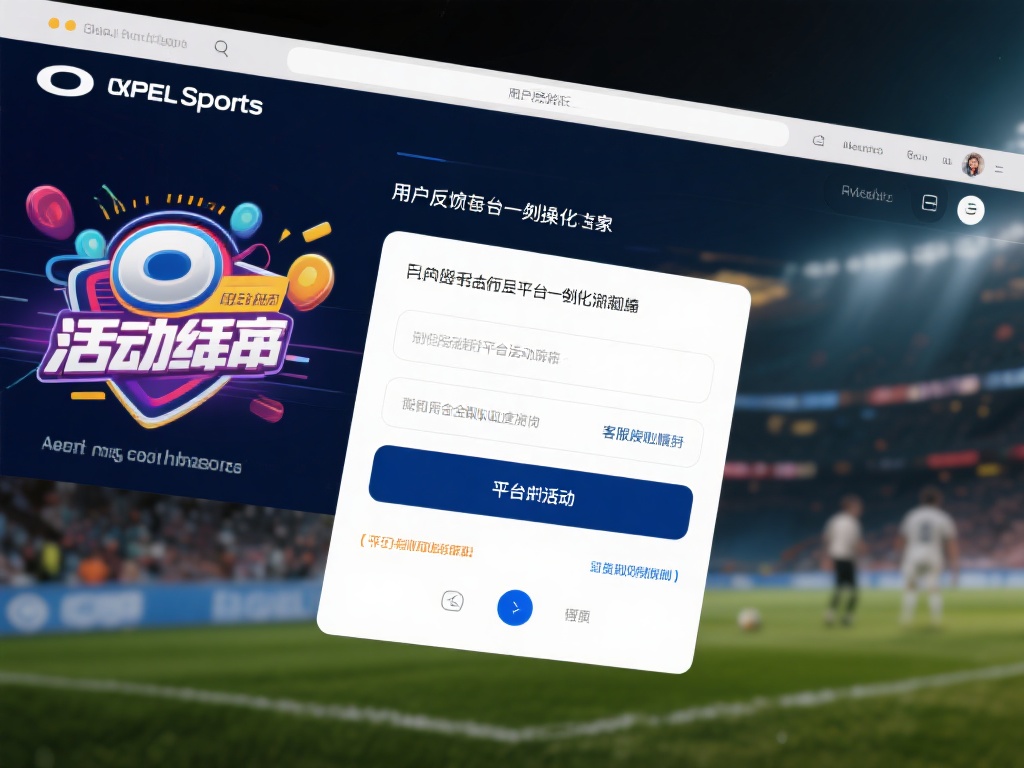Click the folder icon in browser toolbar

pos(818,140)
